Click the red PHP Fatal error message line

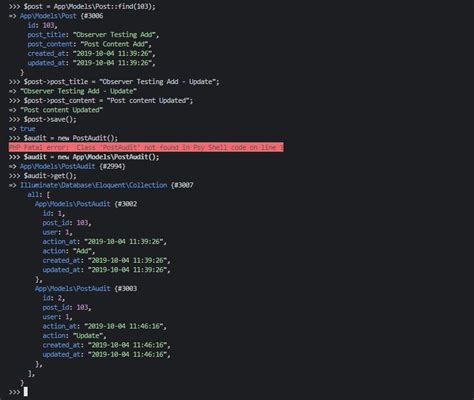coord(146,147)
